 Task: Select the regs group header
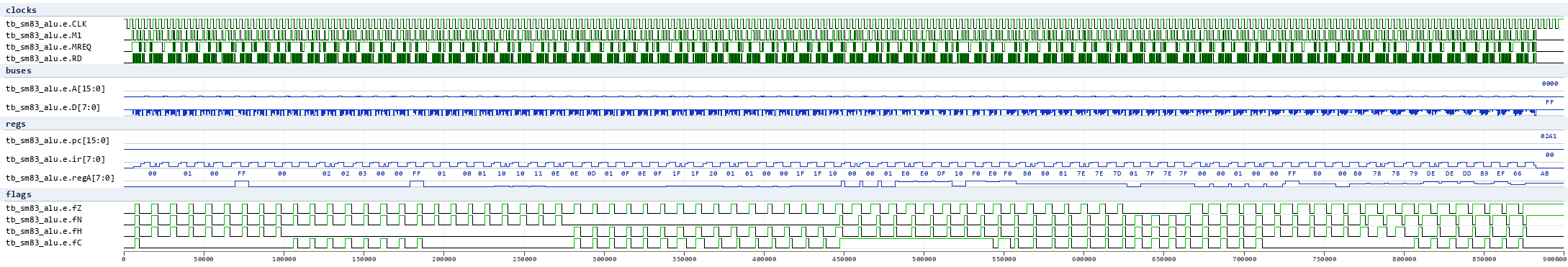coord(16,124)
